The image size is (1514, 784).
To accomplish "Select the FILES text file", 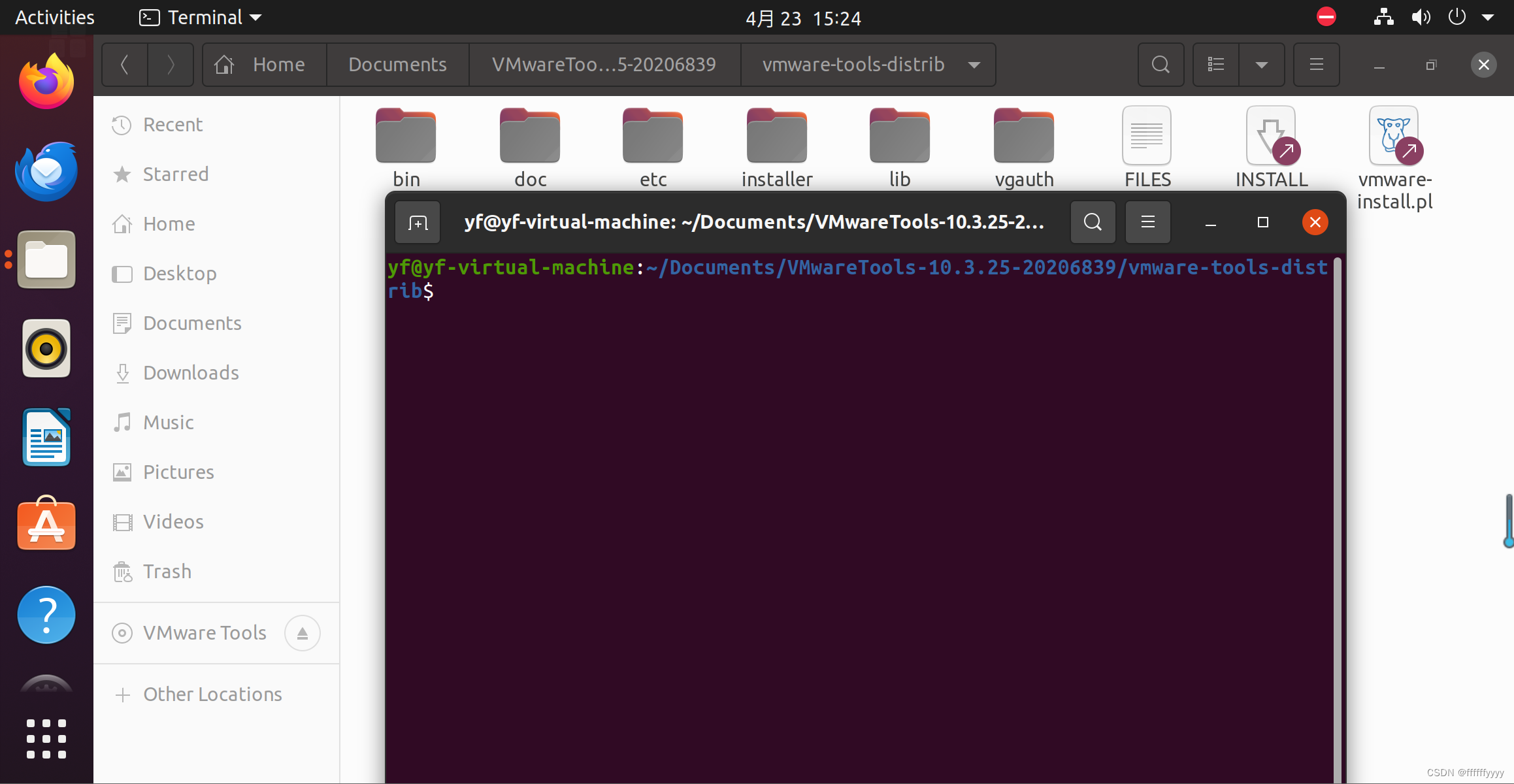I will coord(1147,148).
